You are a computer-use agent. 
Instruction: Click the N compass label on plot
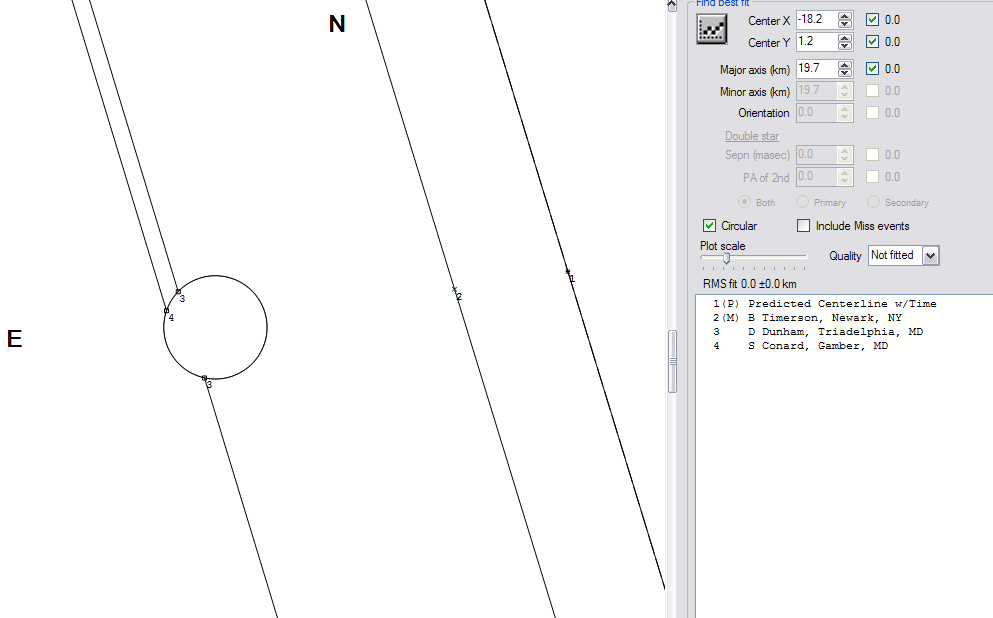(337, 24)
